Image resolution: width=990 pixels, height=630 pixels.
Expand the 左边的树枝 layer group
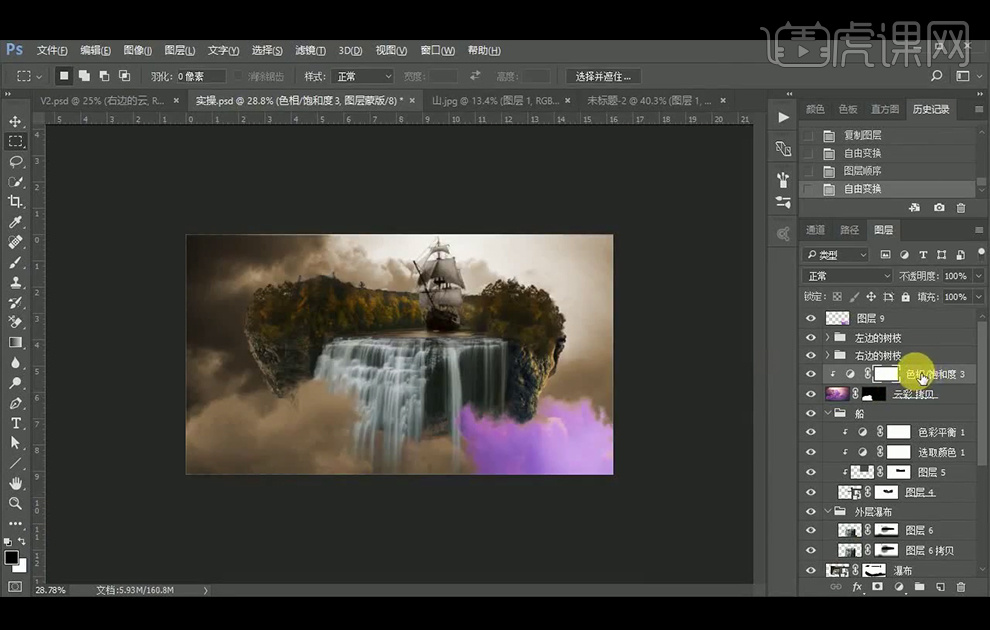827,338
